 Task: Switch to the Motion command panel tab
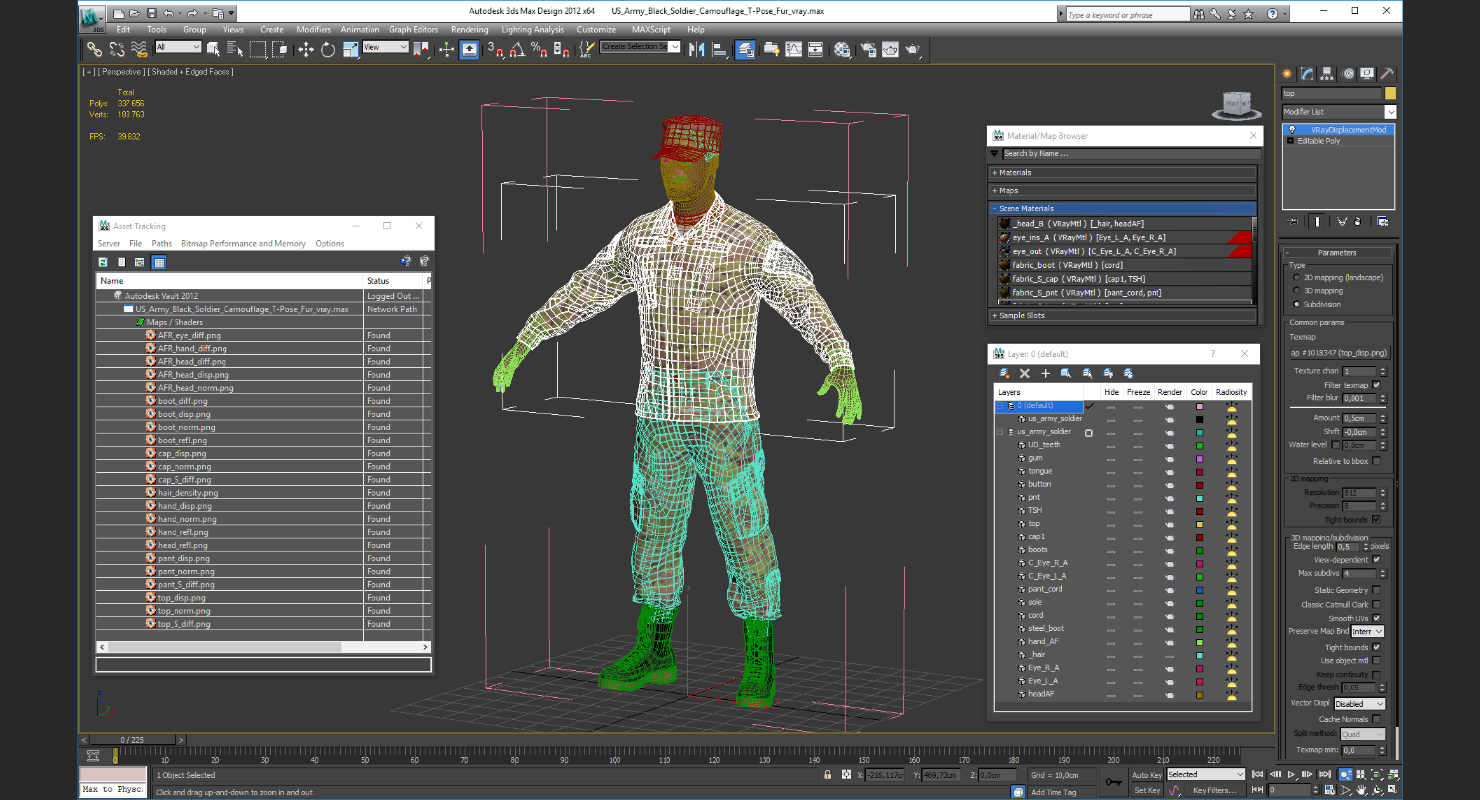click(x=1347, y=74)
